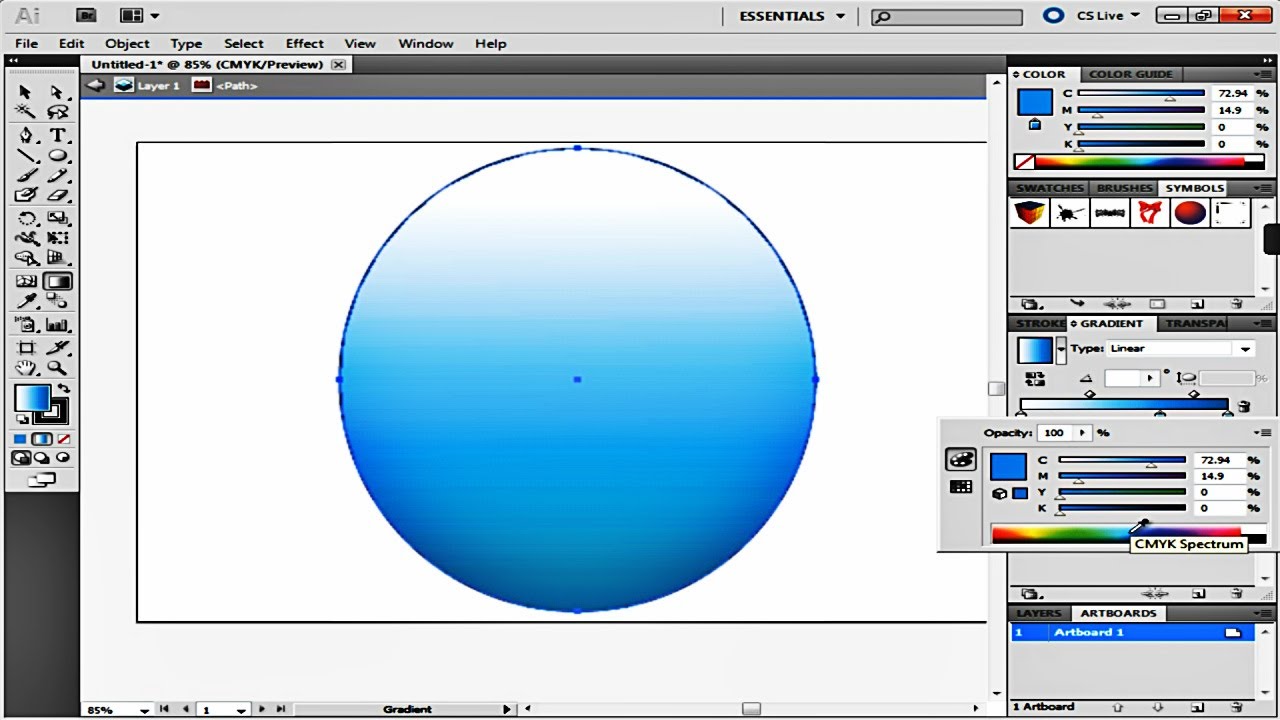
Task: Toggle reverse gradient direction
Action: point(1035,377)
